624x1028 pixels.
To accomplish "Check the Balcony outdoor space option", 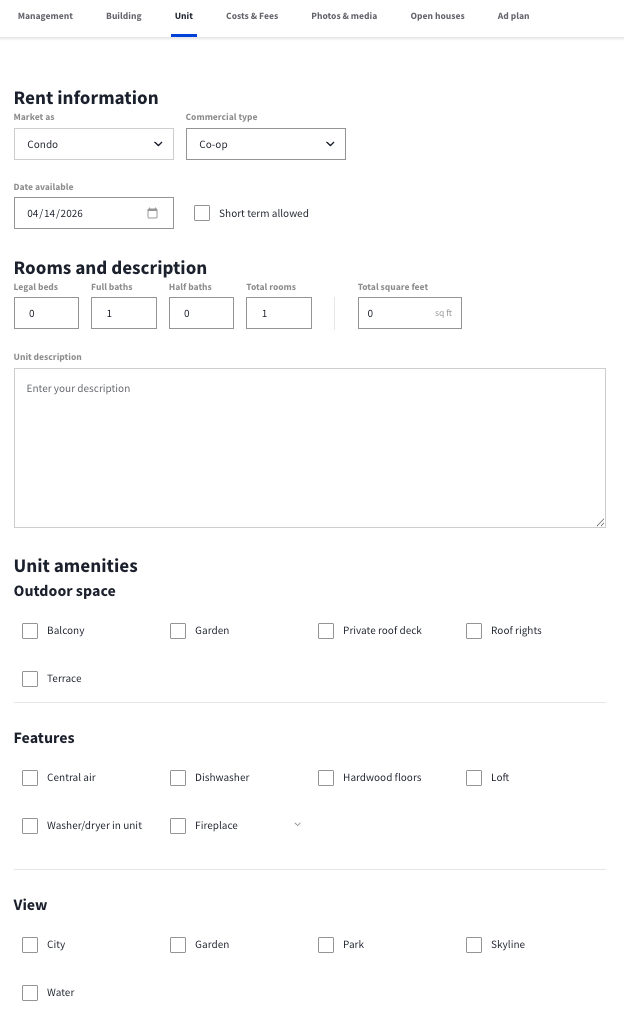I will pos(30,631).
